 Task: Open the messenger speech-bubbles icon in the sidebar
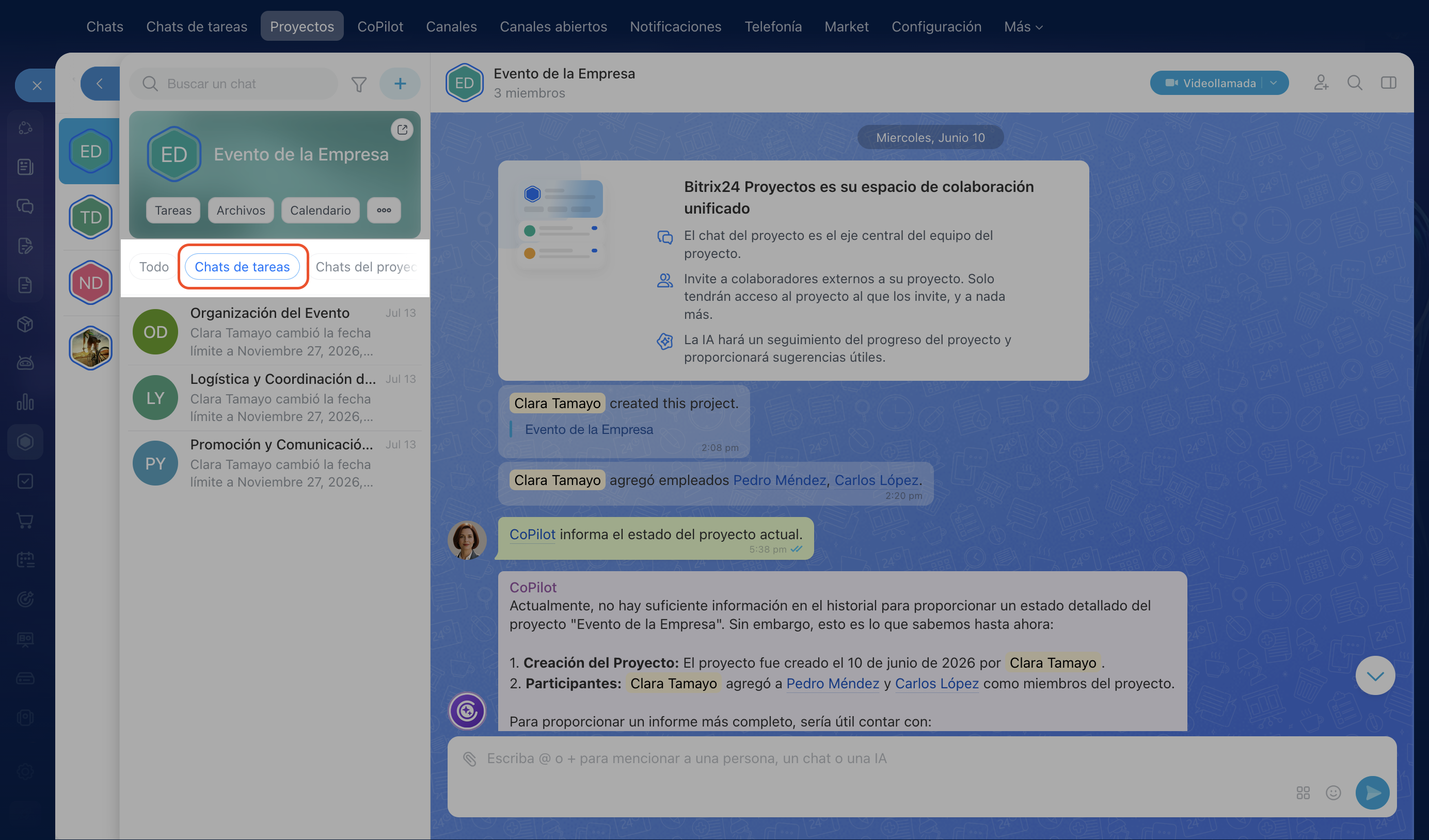(x=25, y=206)
